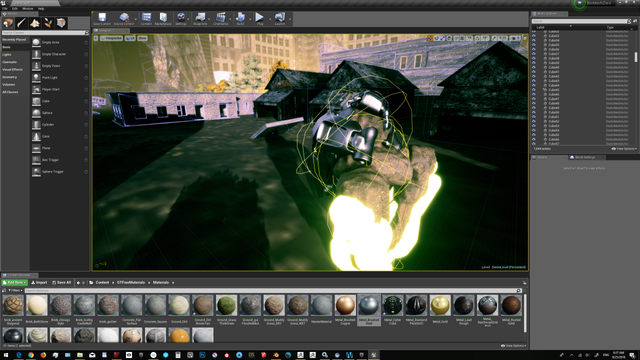Click the Add New button
Image resolution: width=640 pixels, height=360 pixels.
click(15, 282)
